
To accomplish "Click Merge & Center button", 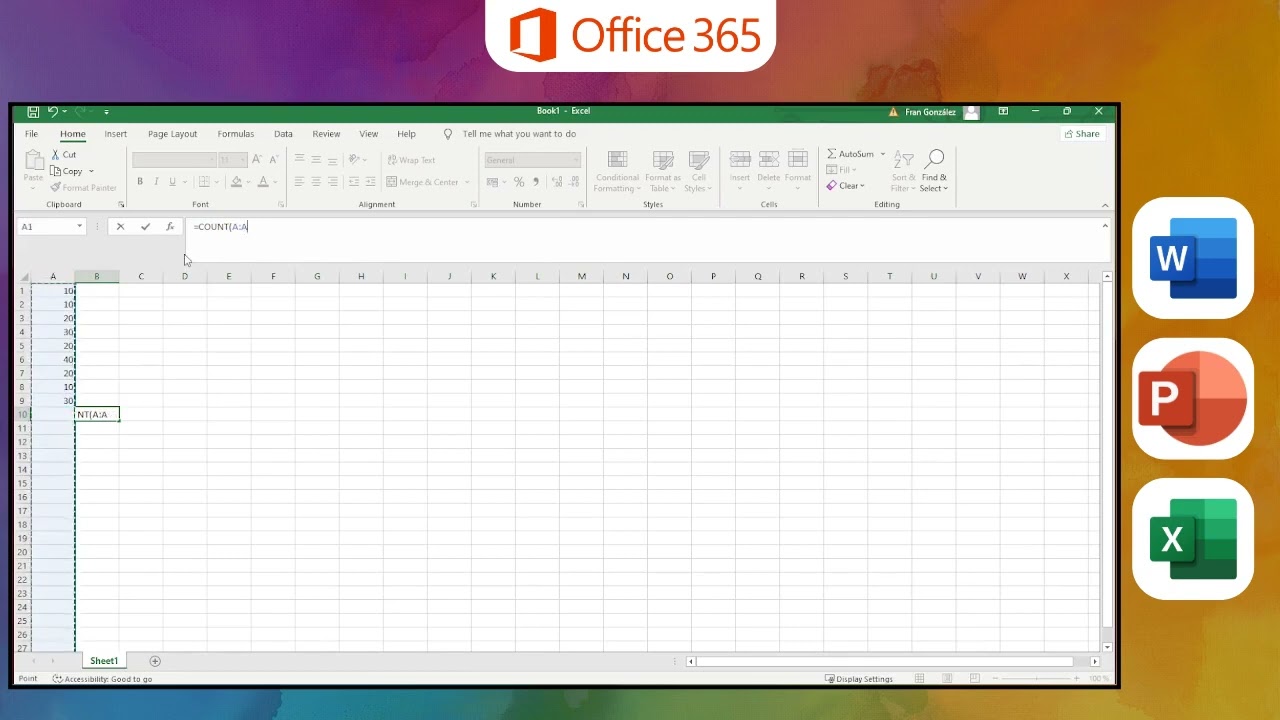I will coord(422,182).
